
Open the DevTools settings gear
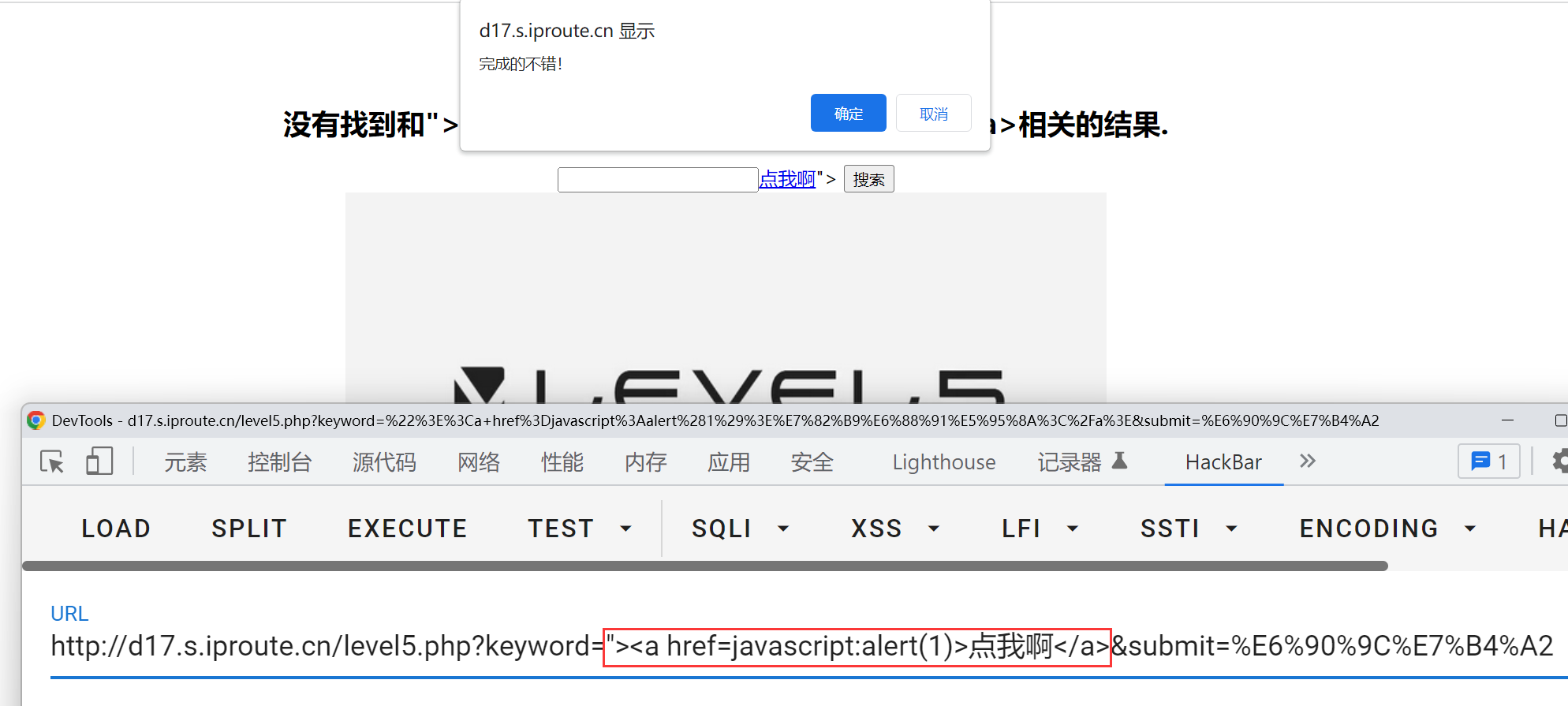(x=1559, y=461)
